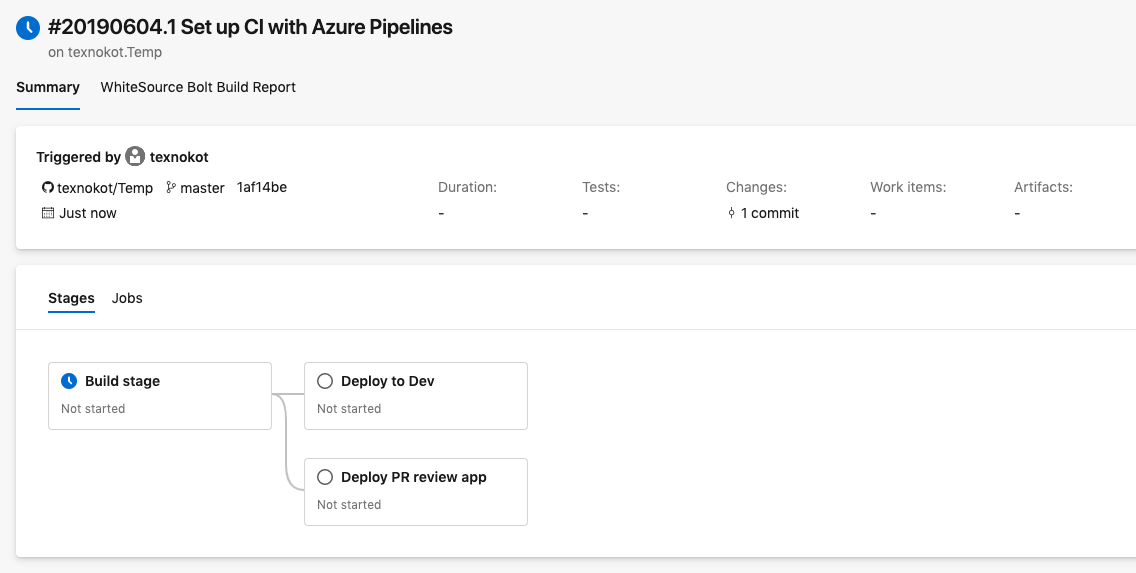Image resolution: width=1136 pixels, height=573 pixels.
Task: Click the commit icon beside 1 commit
Action: (x=732, y=213)
